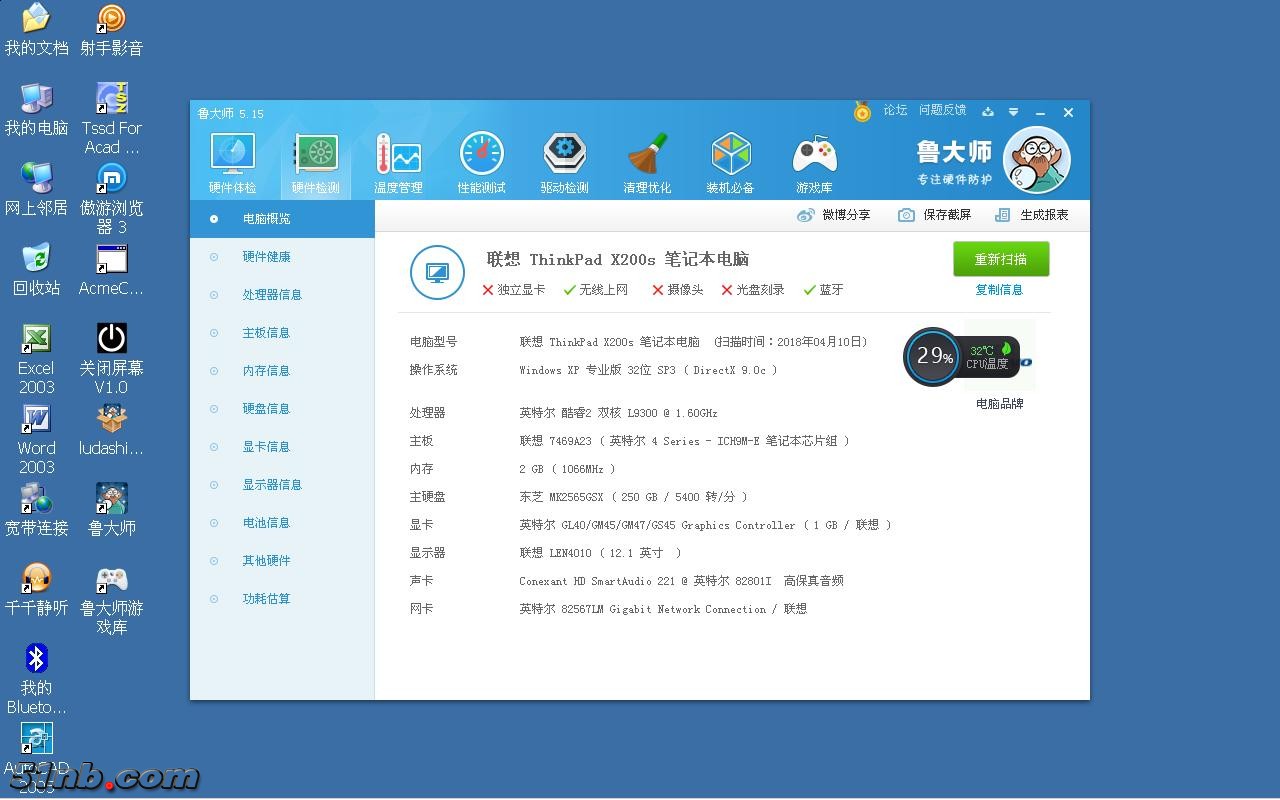The image size is (1280, 800).
Task: Click the 复制信息 copy info link
Action: point(999,290)
